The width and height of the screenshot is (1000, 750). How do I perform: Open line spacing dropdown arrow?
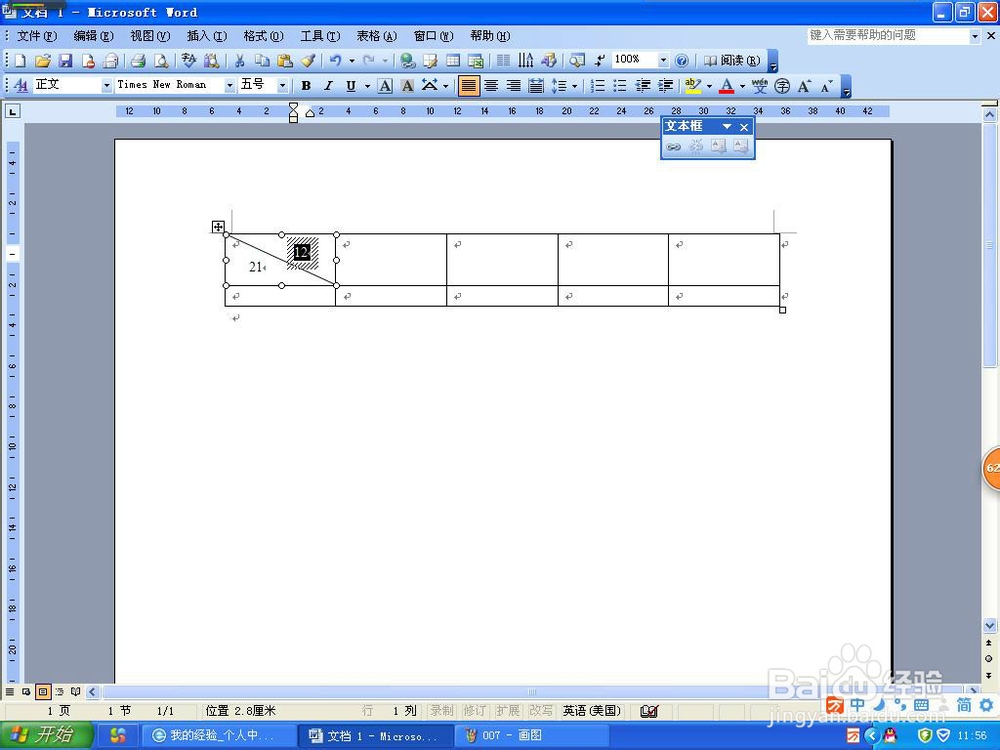[575, 85]
